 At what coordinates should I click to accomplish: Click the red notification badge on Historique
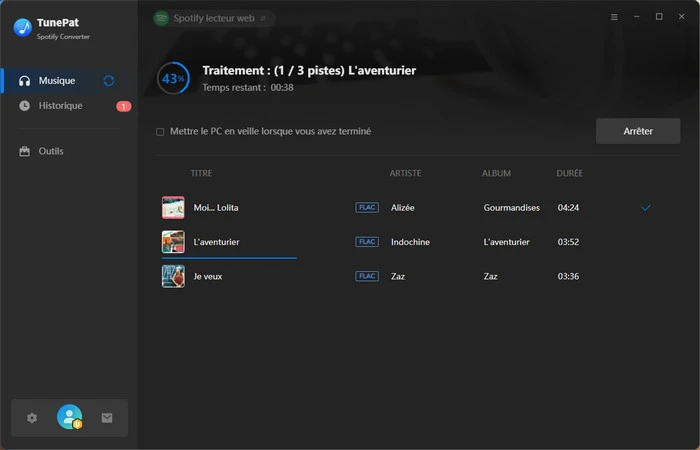click(124, 106)
